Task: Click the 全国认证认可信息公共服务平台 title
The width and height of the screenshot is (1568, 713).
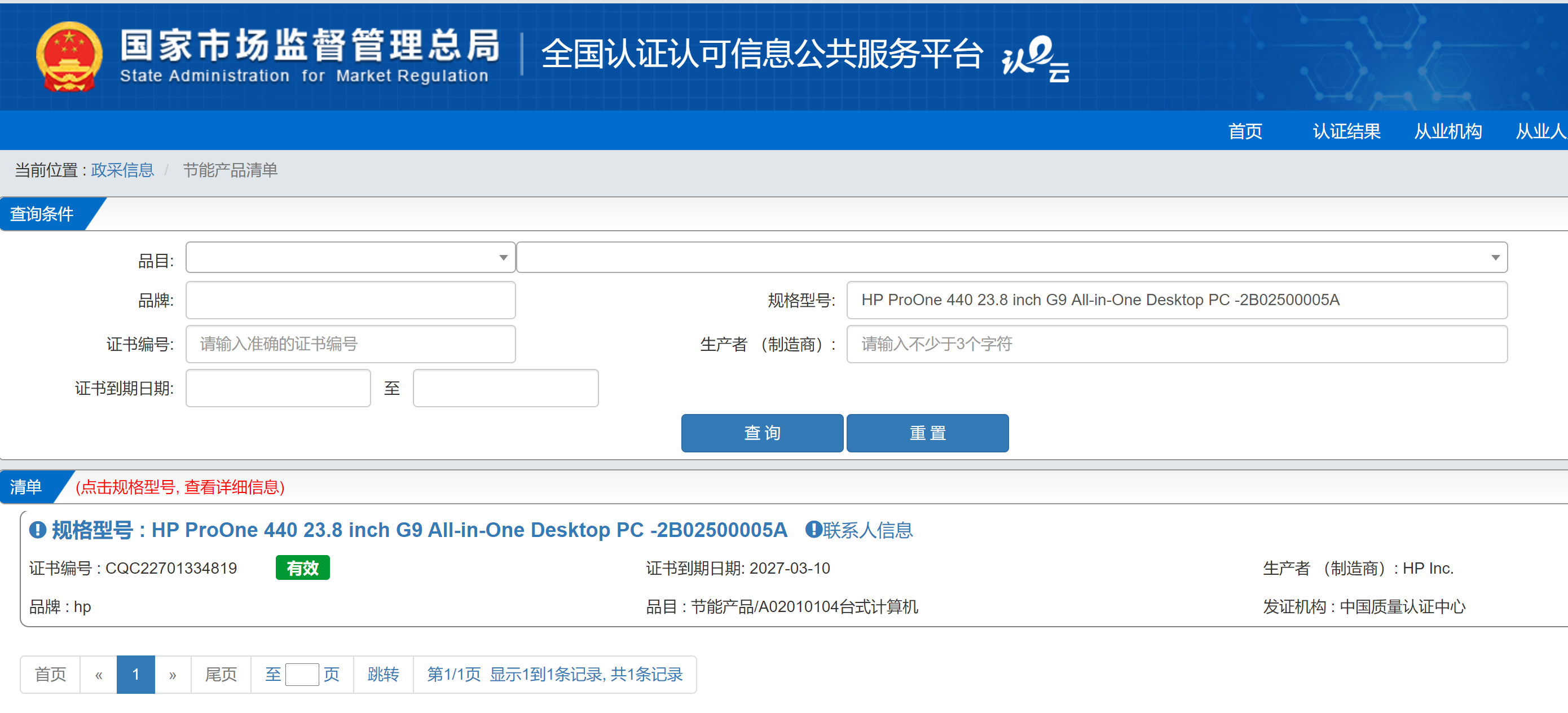Action: (x=762, y=54)
